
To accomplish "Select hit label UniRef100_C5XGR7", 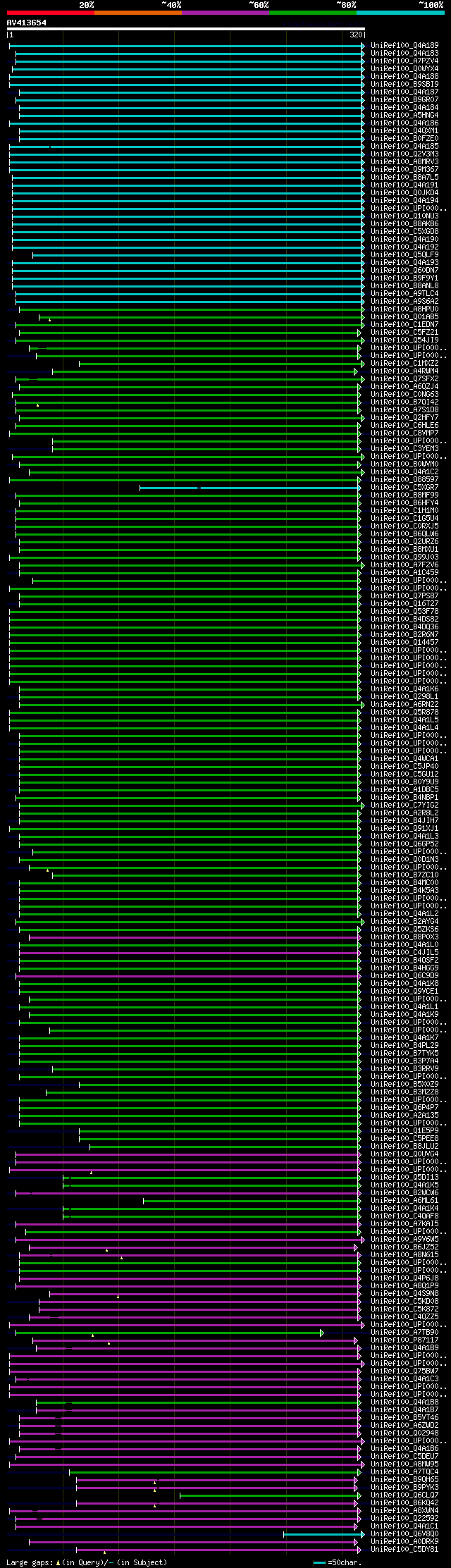I will pos(404,488).
